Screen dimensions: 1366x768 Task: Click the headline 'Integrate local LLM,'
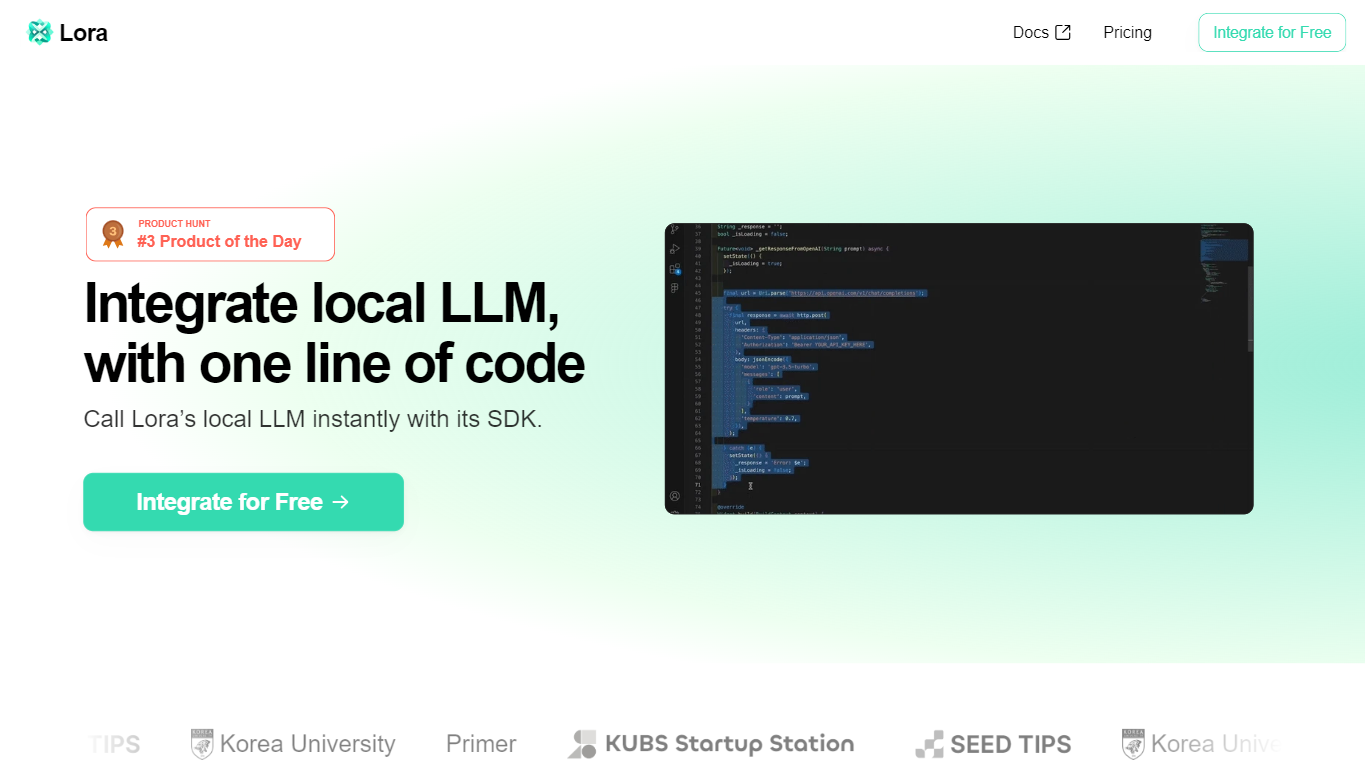point(321,303)
